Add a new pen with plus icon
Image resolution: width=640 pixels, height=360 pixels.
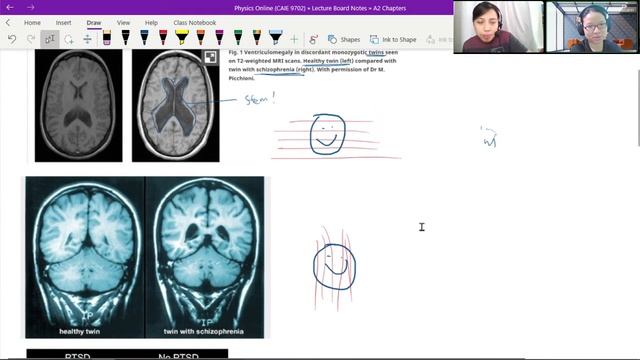click(294, 39)
